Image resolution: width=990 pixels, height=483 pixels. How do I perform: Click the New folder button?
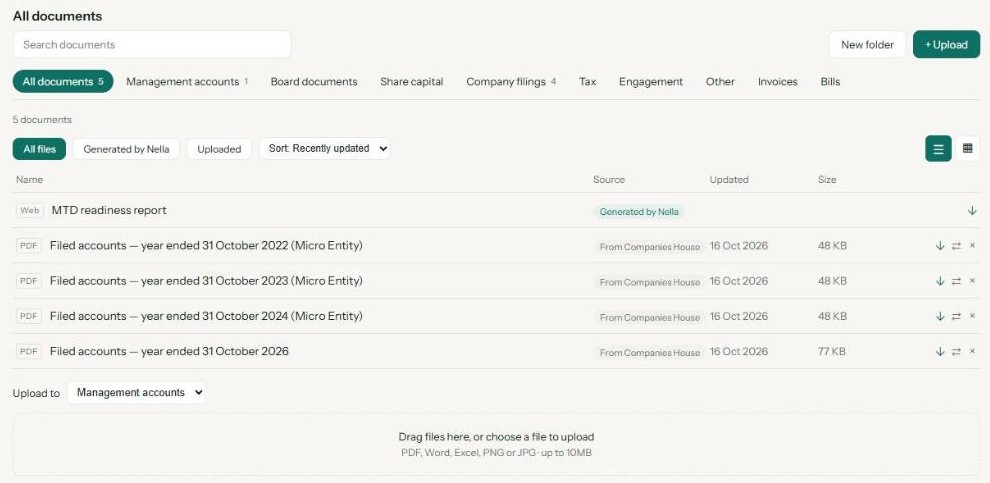(868, 44)
